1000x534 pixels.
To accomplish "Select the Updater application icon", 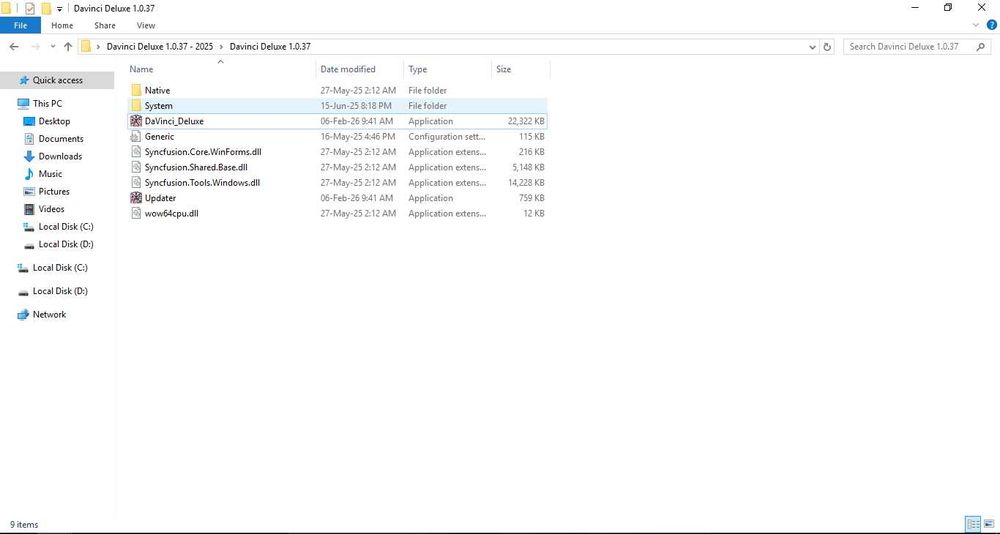I will pos(136,198).
